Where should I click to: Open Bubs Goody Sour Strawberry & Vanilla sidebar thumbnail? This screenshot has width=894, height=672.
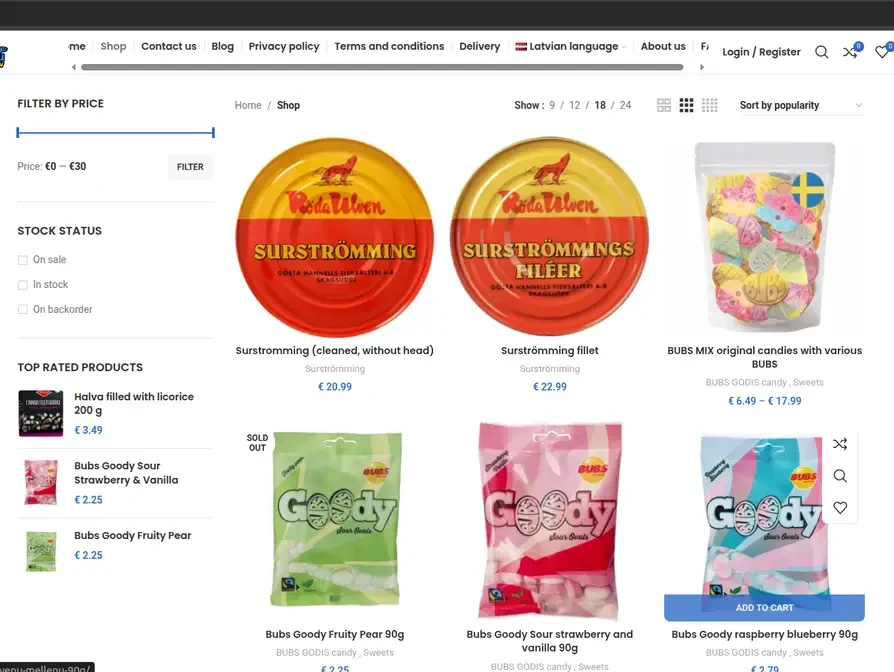tap(41, 483)
